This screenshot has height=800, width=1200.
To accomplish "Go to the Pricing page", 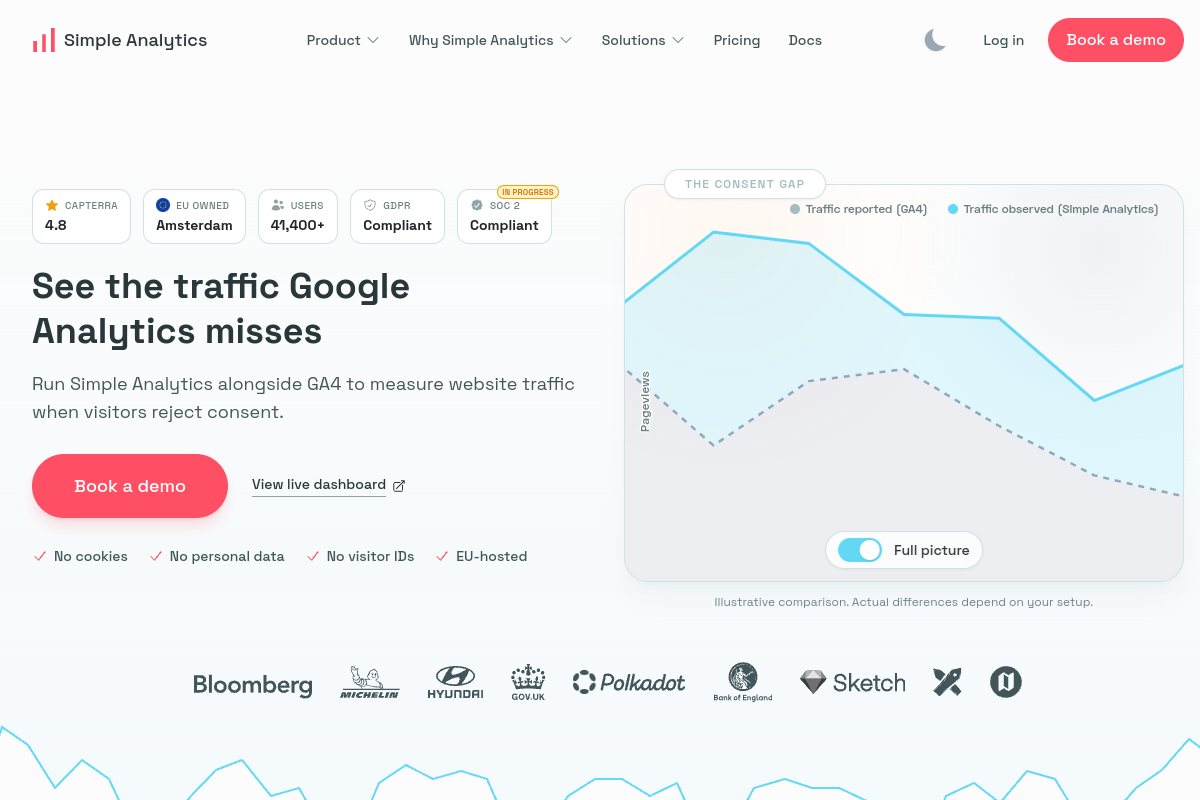I will (x=737, y=40).
